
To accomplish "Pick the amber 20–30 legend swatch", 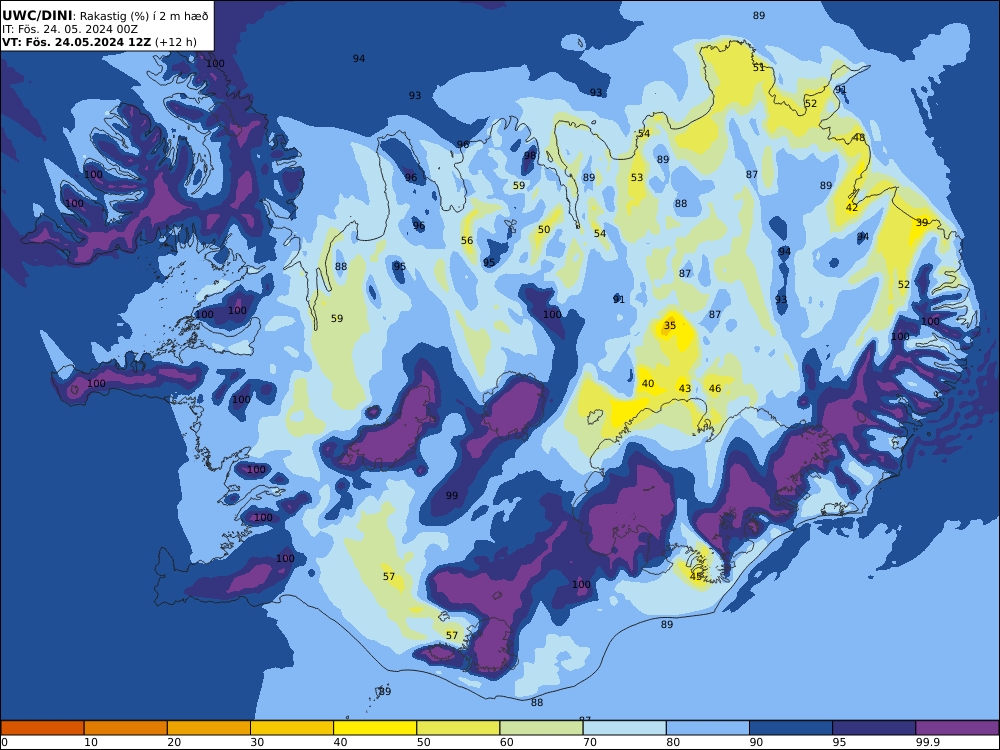I will click(x=209, y=728).
